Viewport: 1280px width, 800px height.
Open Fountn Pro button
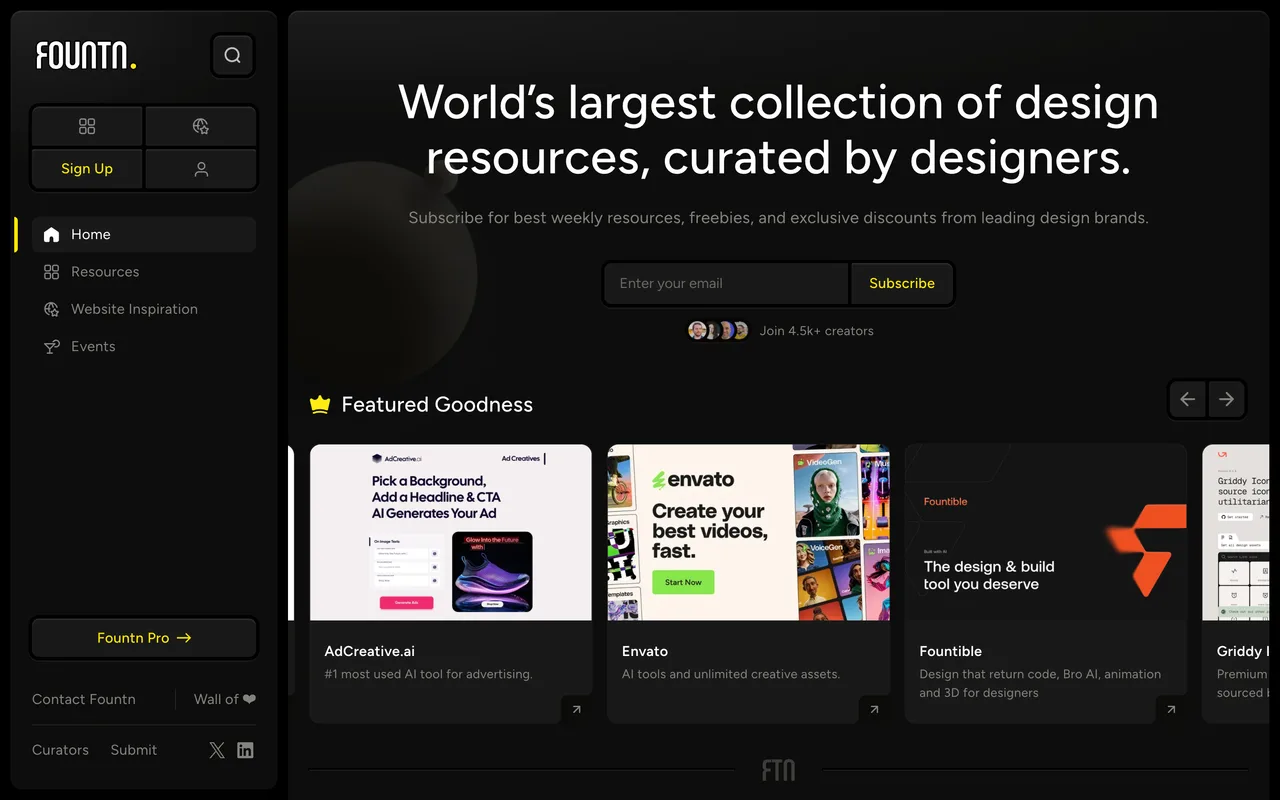tap(144, 637)
